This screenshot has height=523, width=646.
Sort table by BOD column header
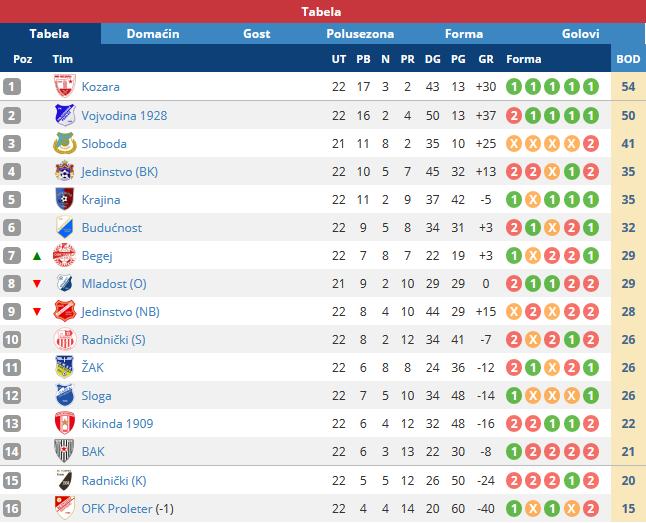(x=628, y=59)
